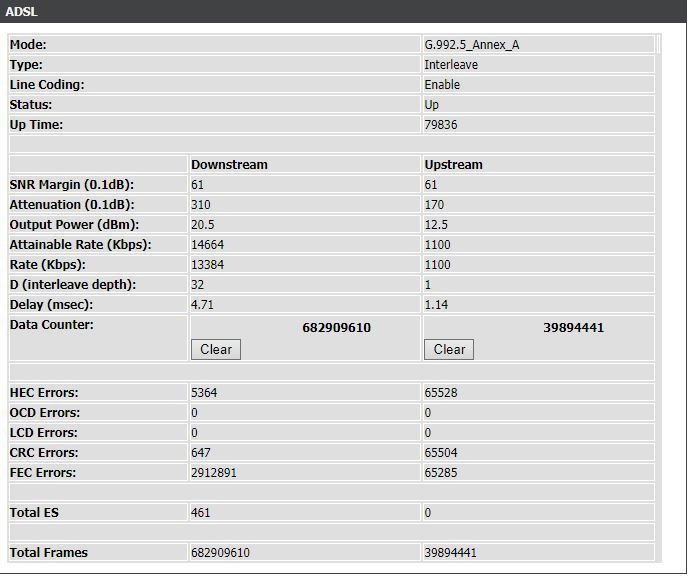
Task: Click the downstream HEC Errors value 5364
Action: click(x=204, y=393)
